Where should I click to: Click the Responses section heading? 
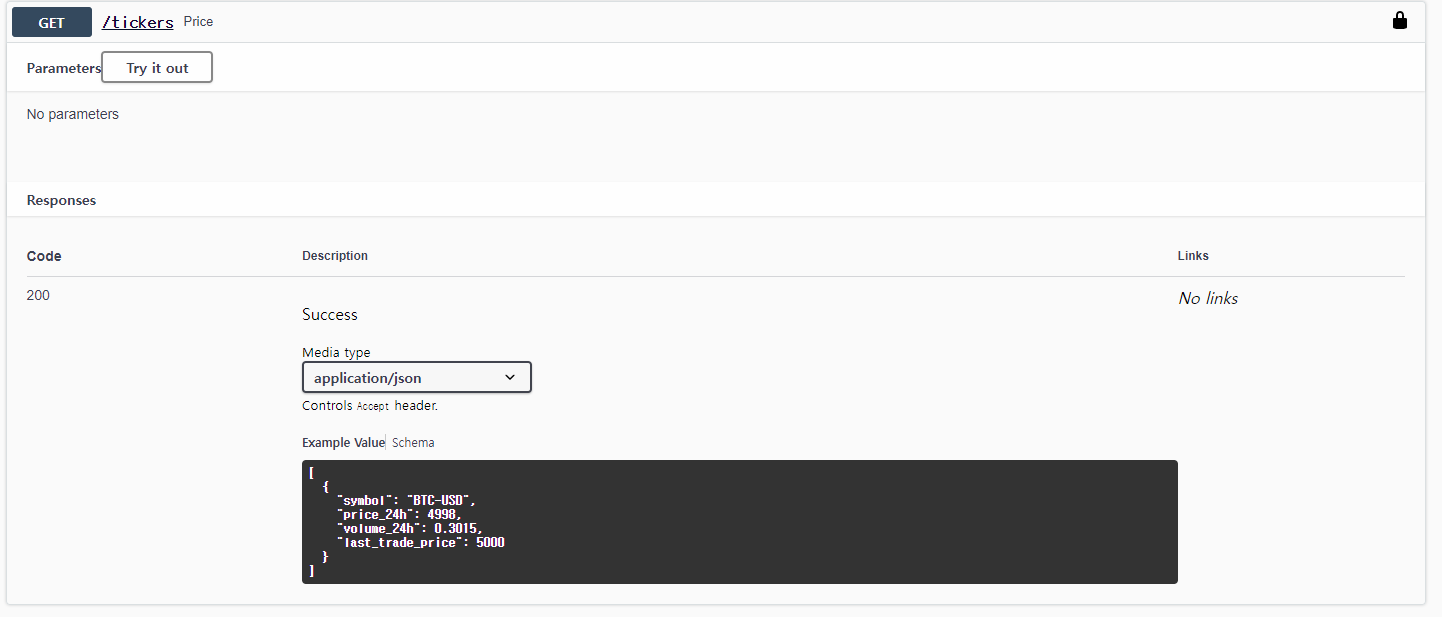point(62,200)
